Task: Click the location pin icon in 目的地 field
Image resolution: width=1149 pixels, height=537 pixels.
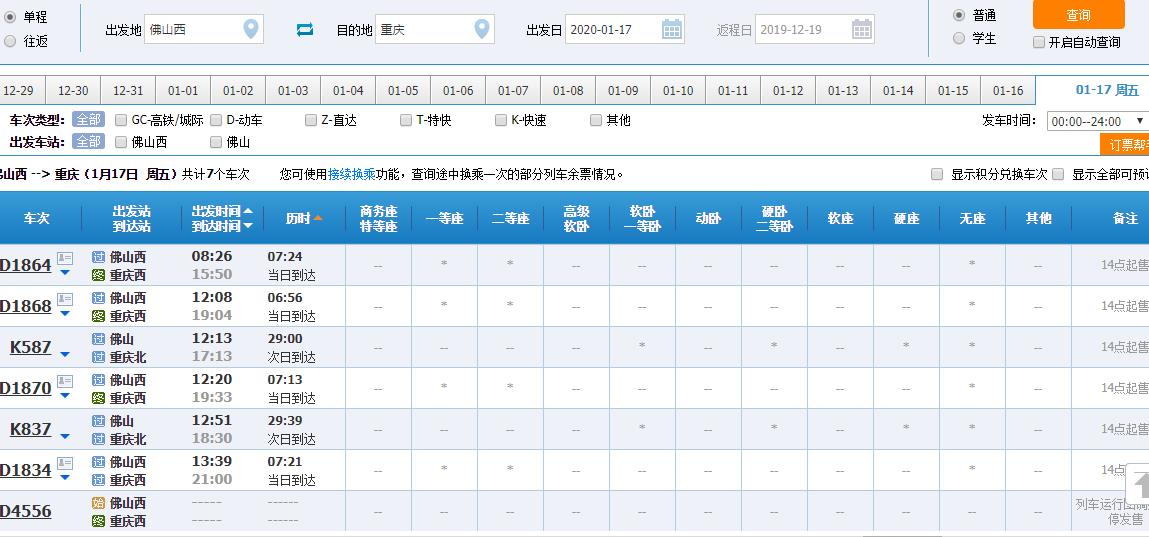Action: (482, 30)
